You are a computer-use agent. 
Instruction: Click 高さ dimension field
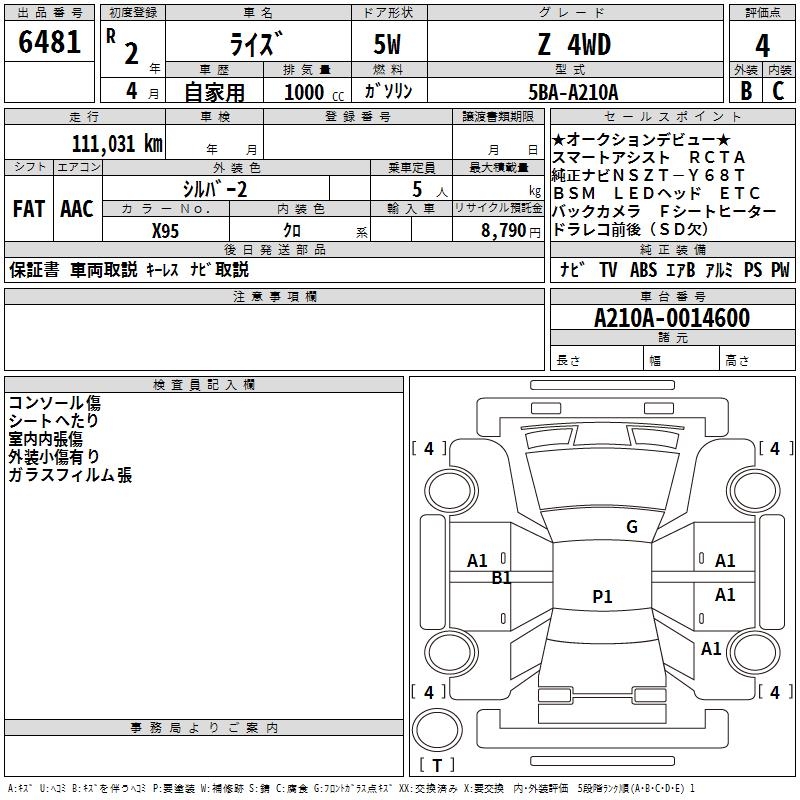pos(757,360)
